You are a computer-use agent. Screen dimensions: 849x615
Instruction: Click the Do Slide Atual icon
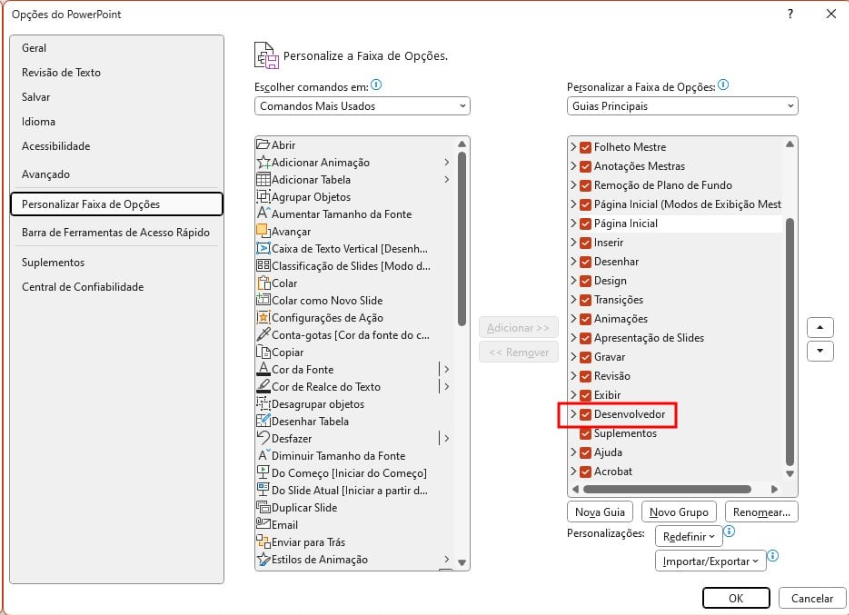point(263,490)
